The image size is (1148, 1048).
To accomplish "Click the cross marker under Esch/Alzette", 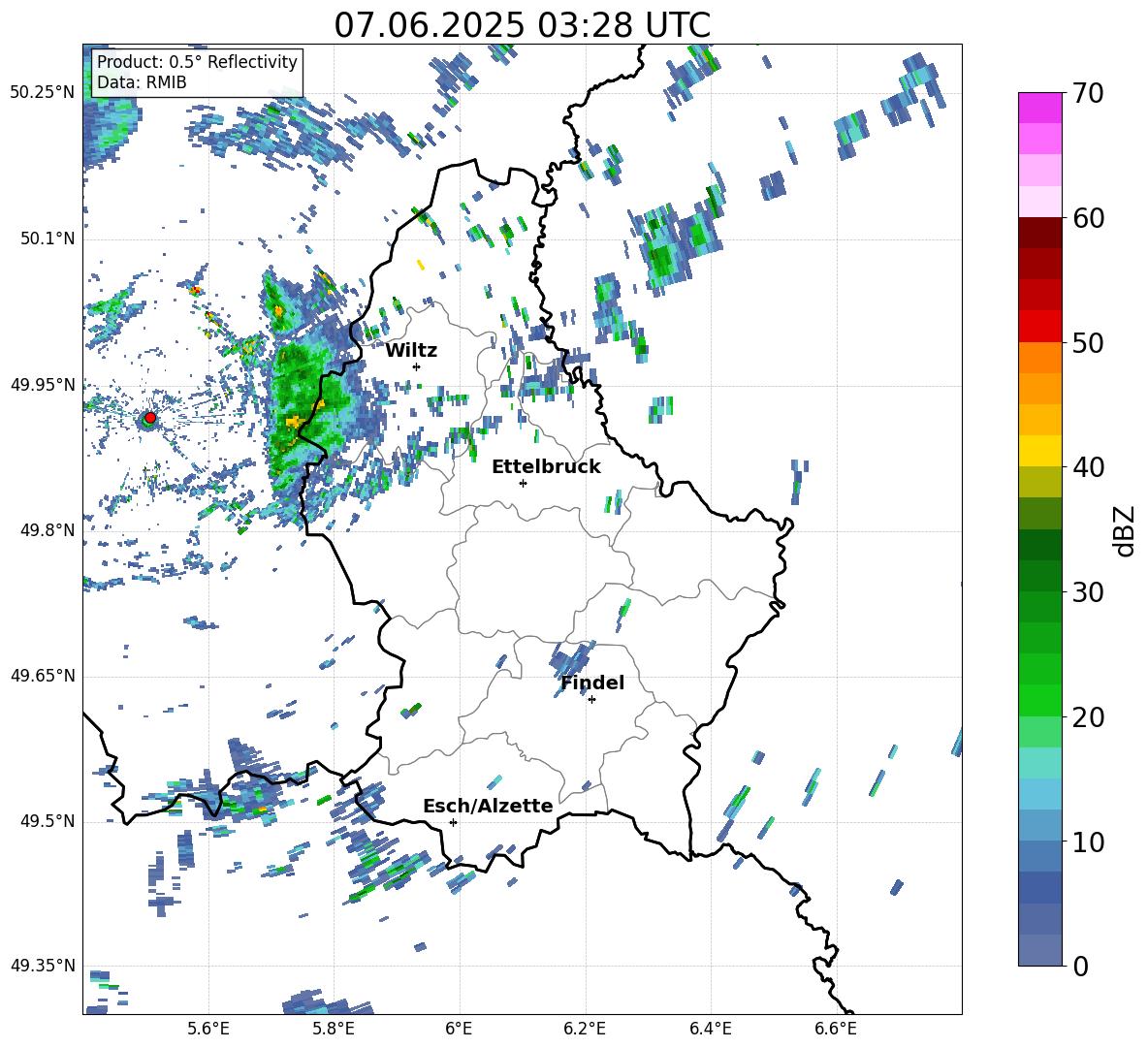I will pyautogui.click(x=453, y=822).
